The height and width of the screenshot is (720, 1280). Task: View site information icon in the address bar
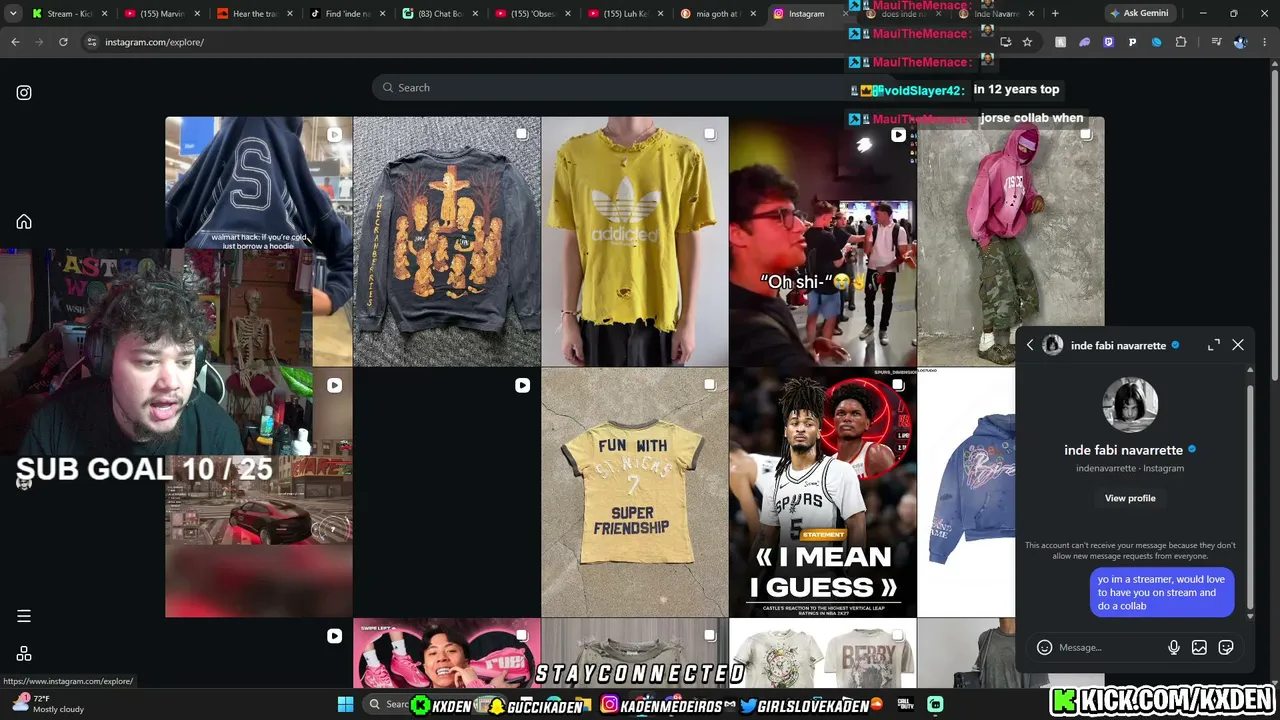click(x=91, y=42)
